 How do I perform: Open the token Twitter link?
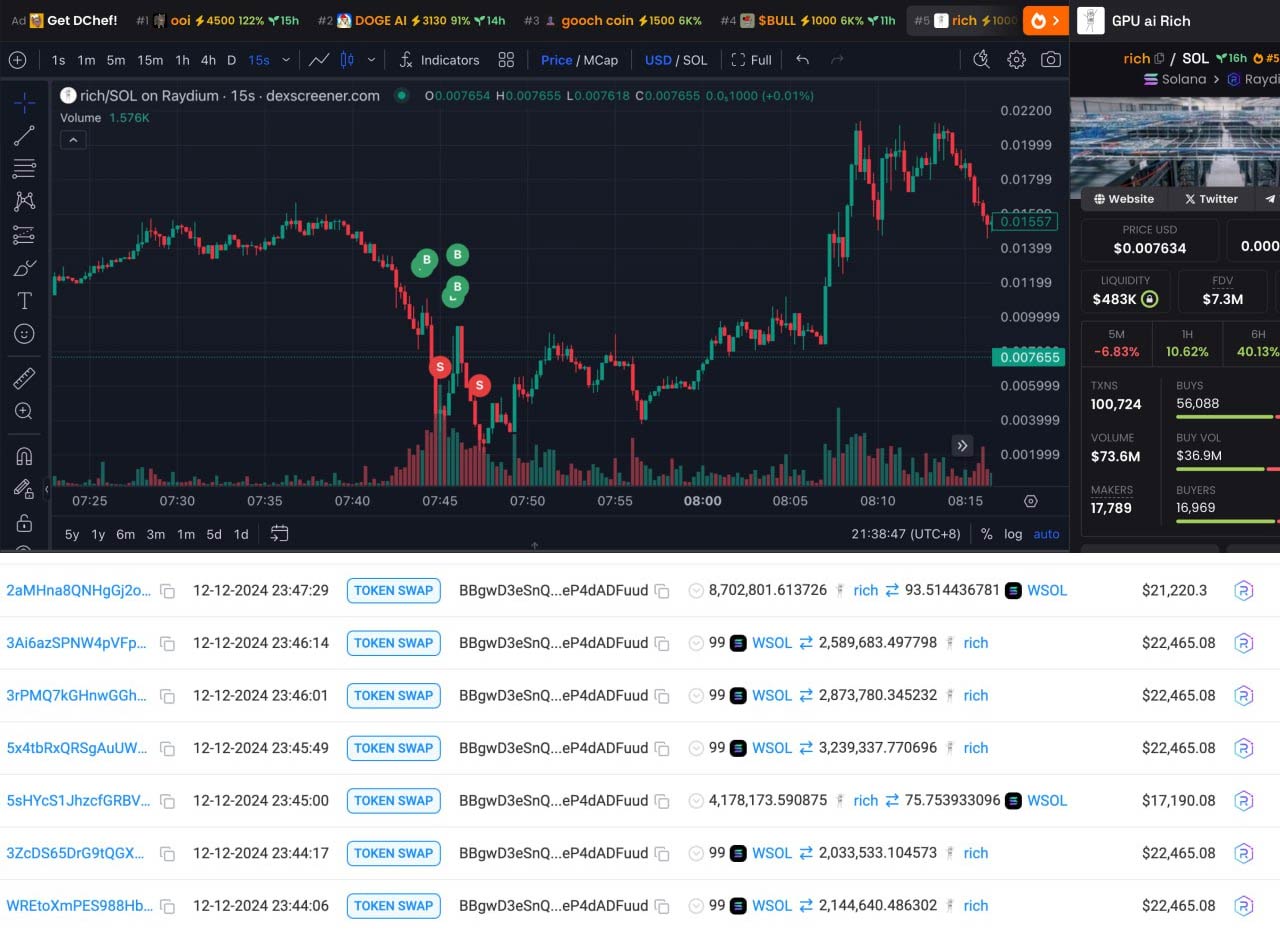pos(1210,199)
